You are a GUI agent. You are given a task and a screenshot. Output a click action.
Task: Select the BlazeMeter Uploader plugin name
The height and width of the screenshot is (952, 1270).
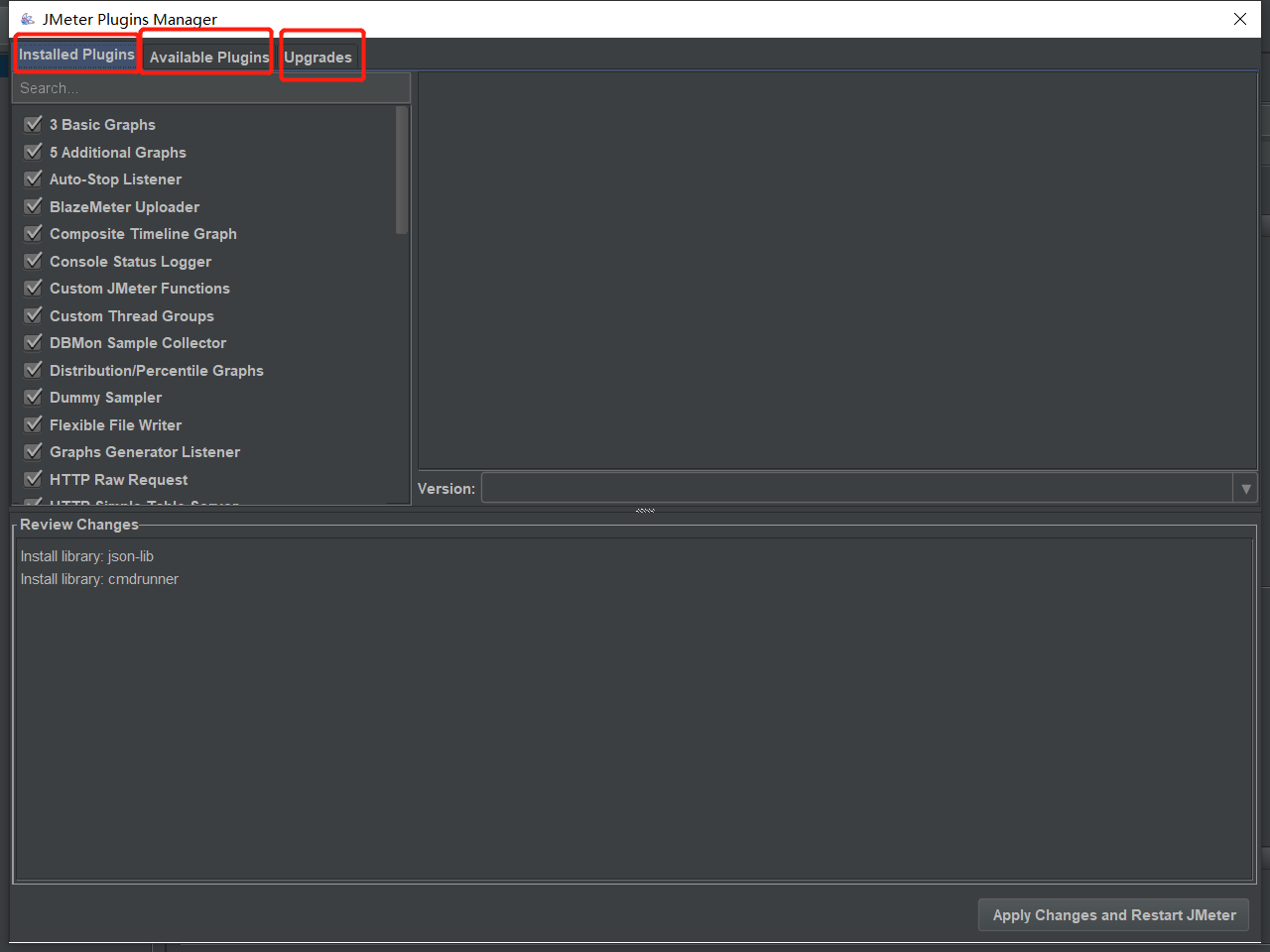[x=124, y=207]
